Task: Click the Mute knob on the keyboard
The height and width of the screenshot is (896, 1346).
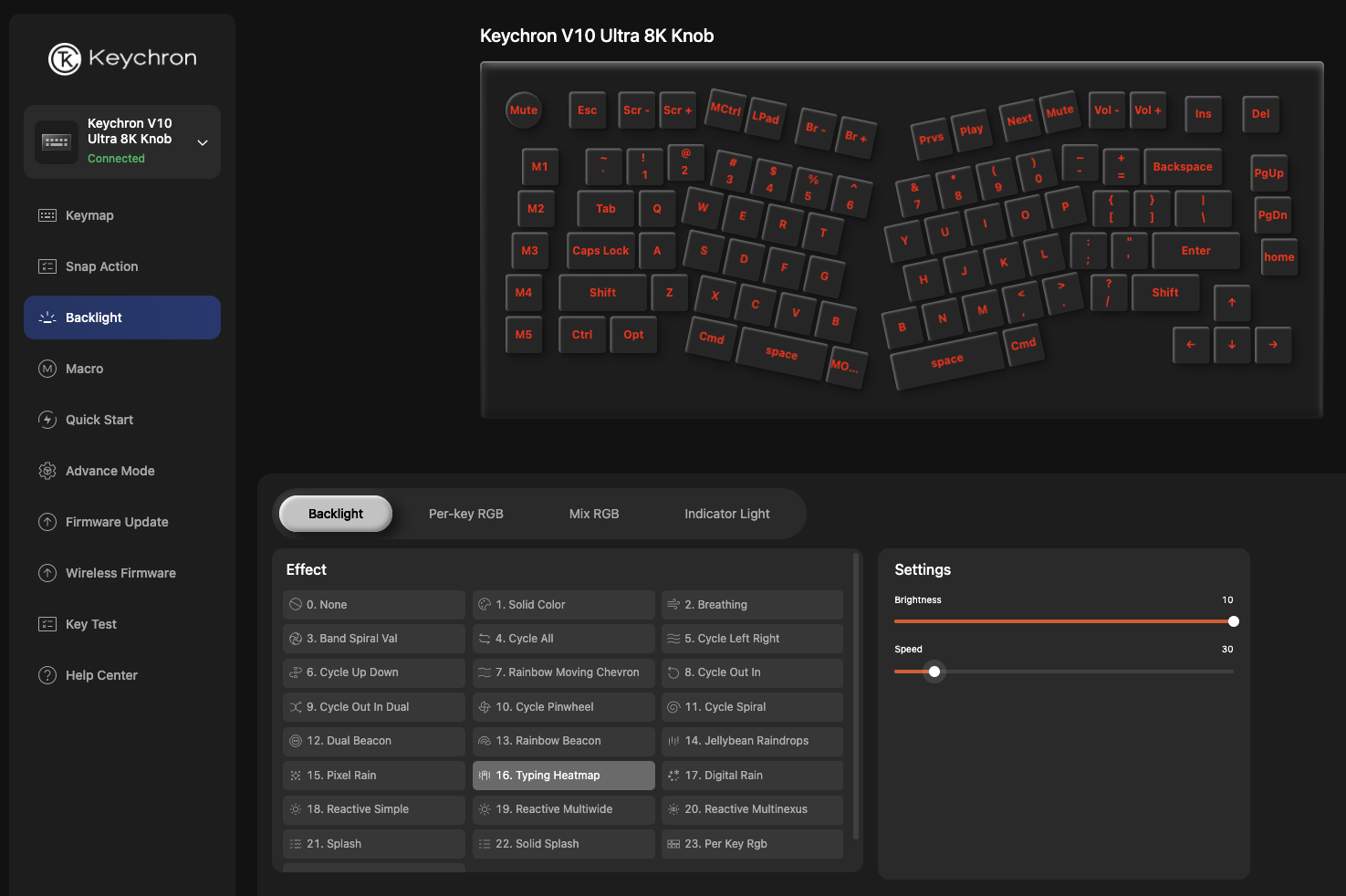Action: (524, 110)
